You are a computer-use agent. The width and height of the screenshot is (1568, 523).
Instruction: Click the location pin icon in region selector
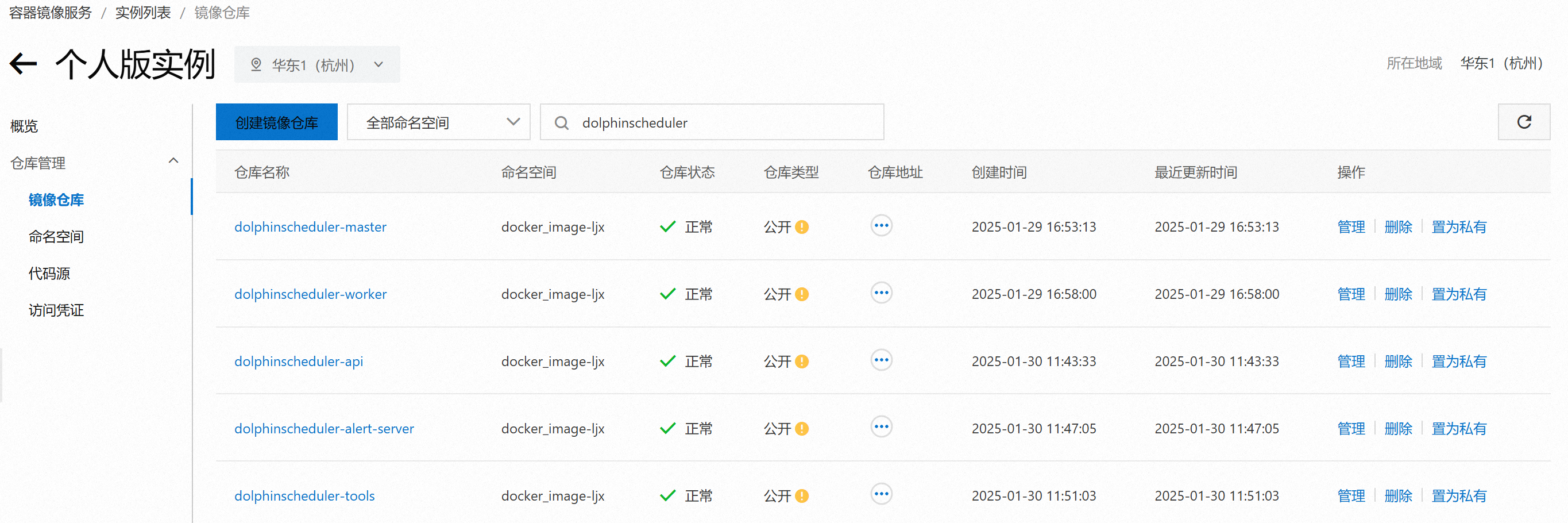(256, 64)
